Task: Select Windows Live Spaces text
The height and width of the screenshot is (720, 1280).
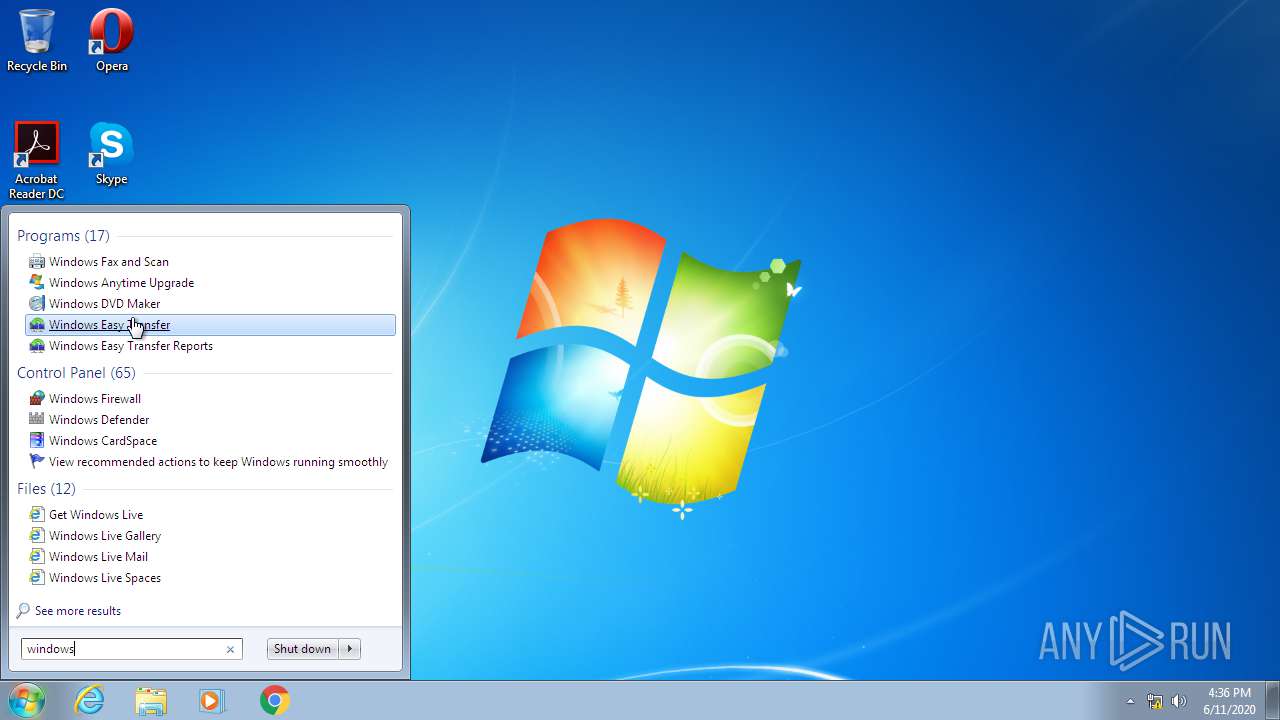Action: pyautogui.click(x=105, y=578)
